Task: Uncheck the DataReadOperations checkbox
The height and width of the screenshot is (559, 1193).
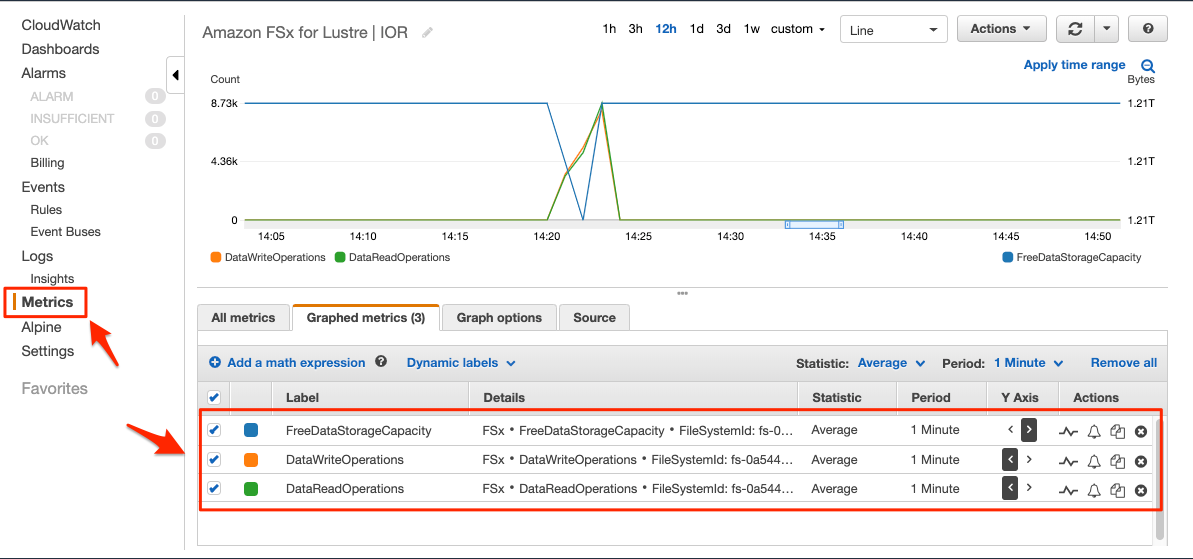Action: (214, 488)
